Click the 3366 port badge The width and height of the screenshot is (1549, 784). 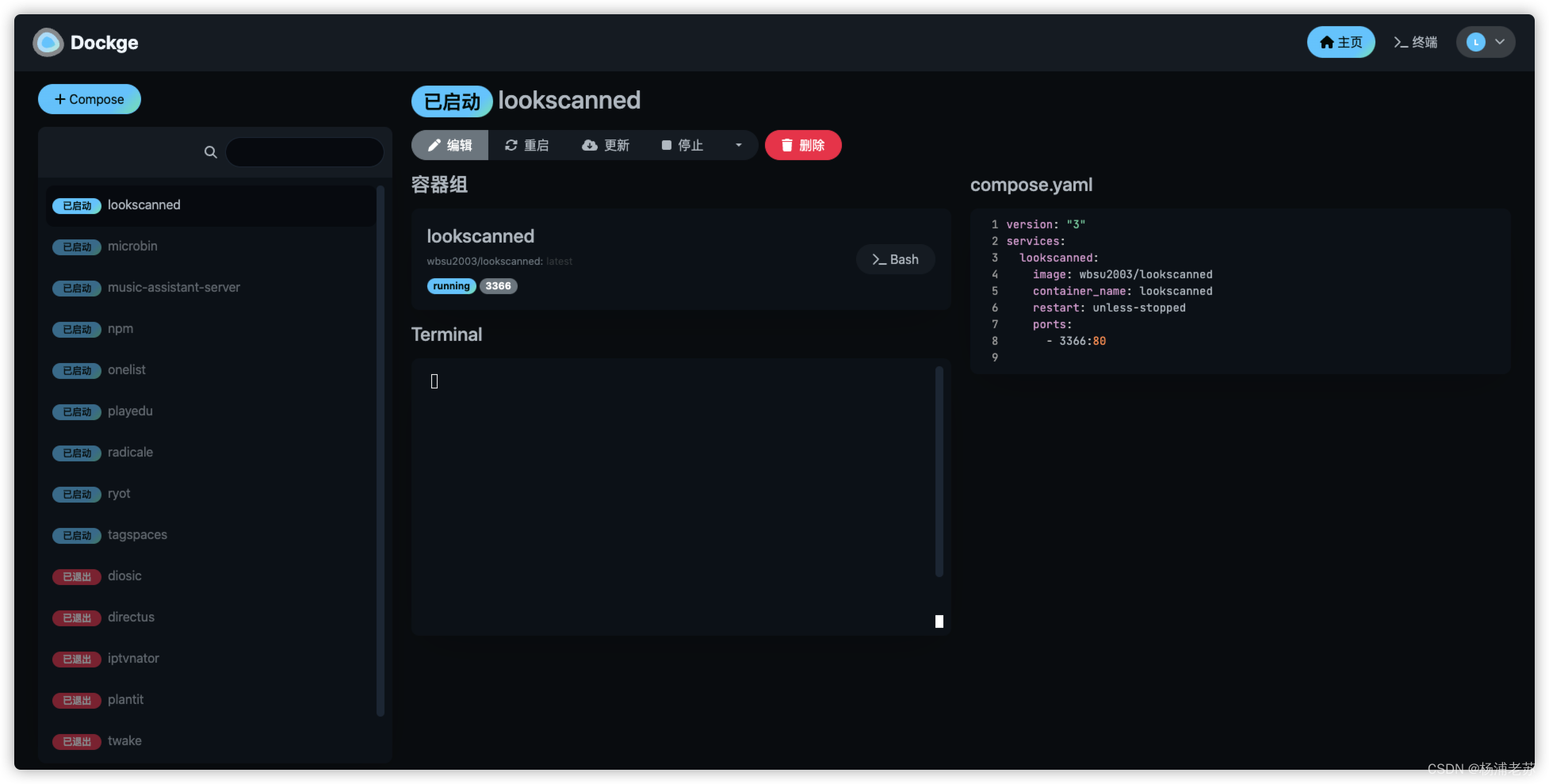[x=499, y=286]
